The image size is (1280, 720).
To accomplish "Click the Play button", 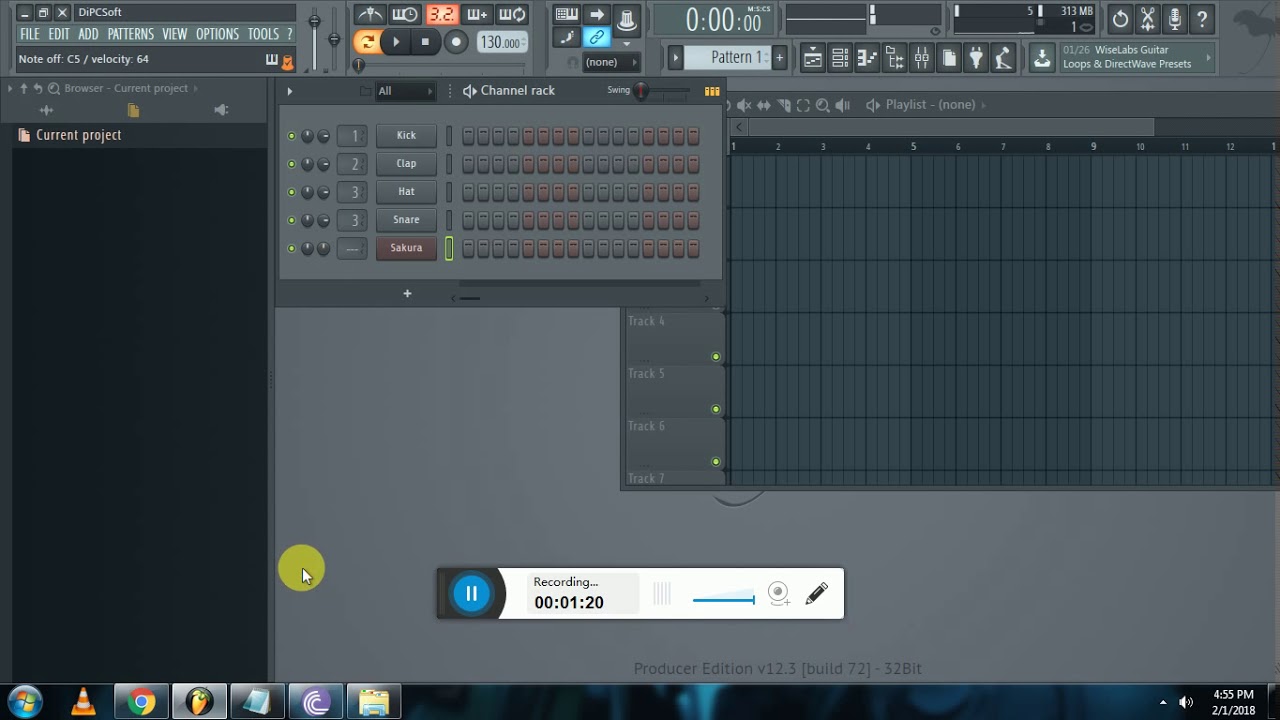I will point(396,42).
